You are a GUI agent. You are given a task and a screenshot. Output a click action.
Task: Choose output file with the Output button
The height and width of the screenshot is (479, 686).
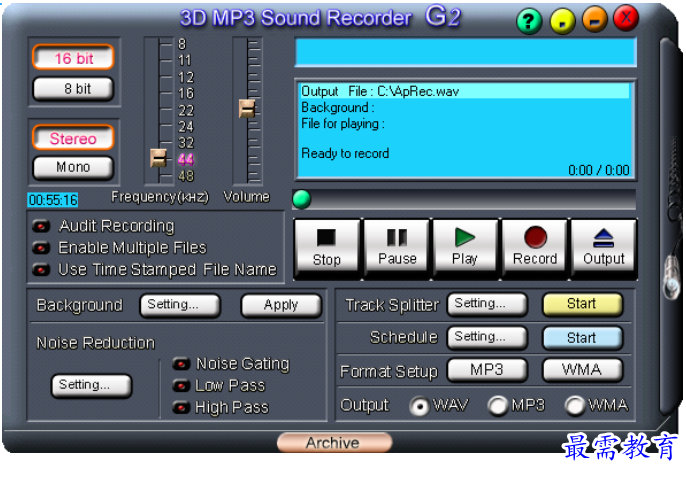point(603,248)
